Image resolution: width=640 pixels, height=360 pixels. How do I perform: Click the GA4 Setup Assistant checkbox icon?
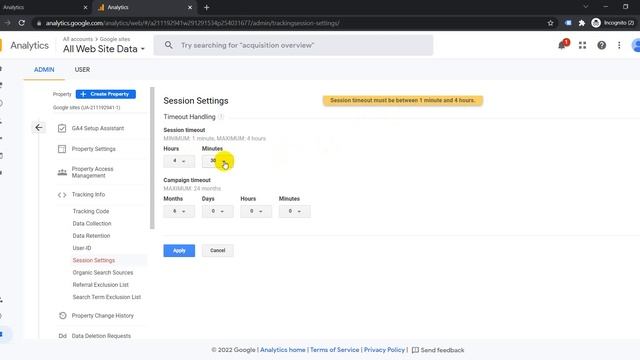(62, 128)
